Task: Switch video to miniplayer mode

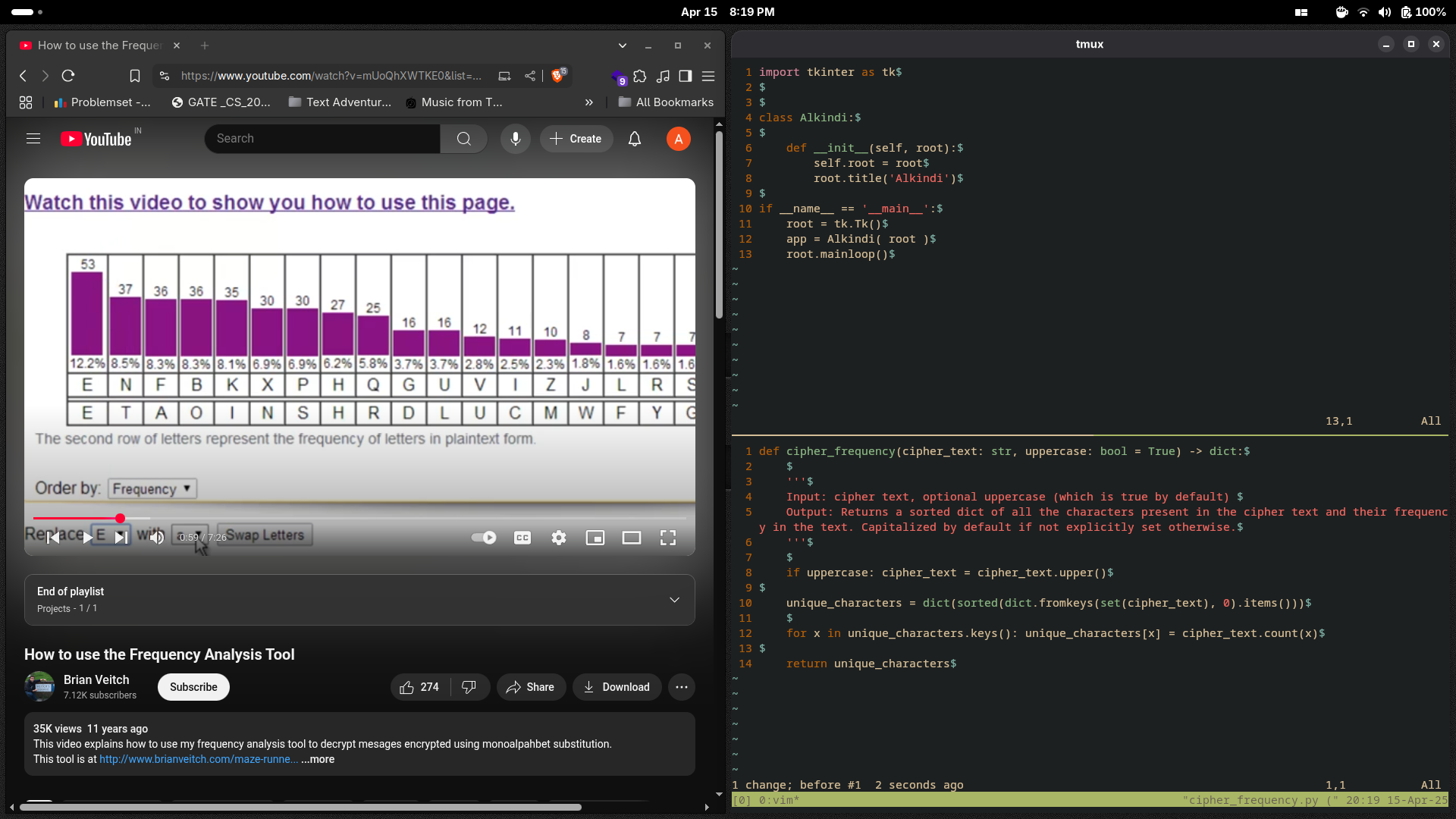Action: (595, 538)
